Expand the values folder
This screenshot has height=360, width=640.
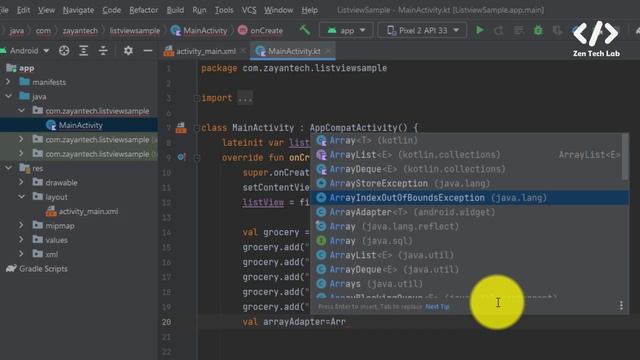click(x=21, y=240)
